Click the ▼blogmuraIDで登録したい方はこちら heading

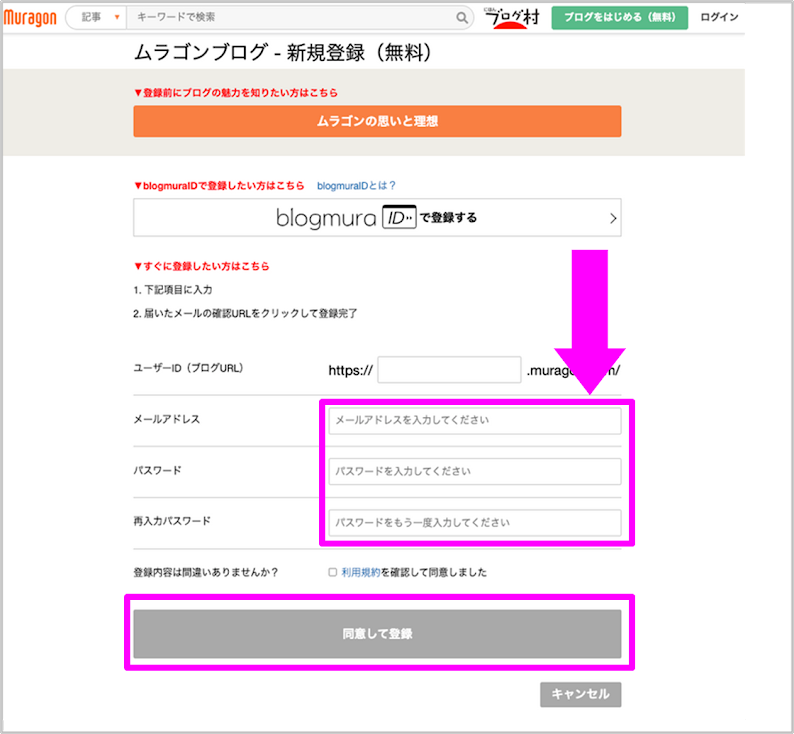pyautogui.click(x=219, y=186)
